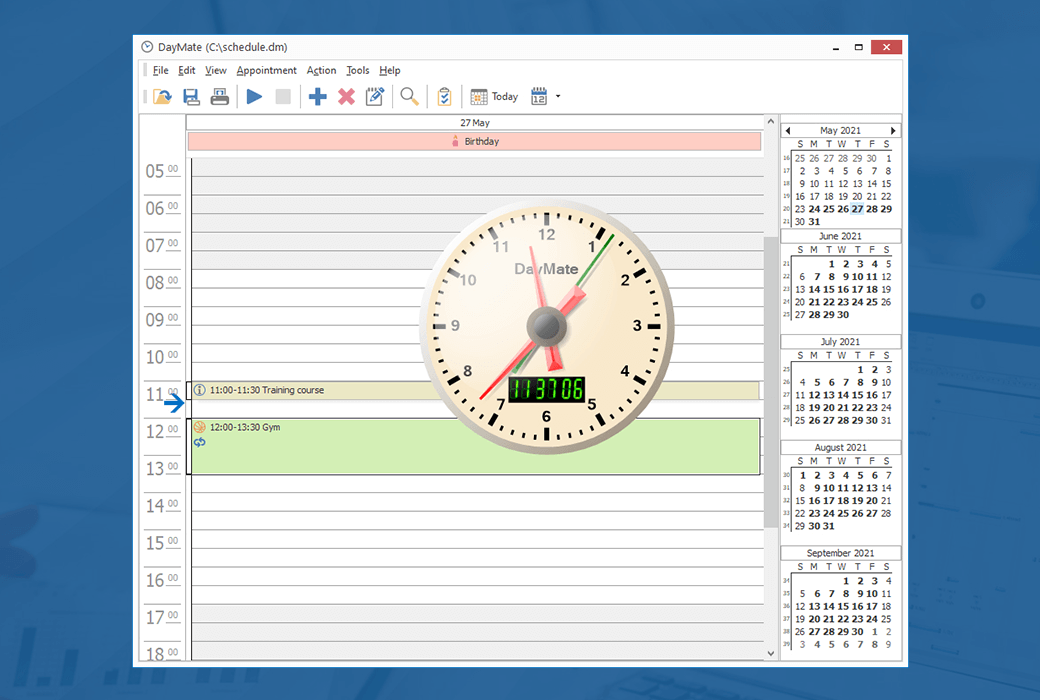Image resolution: width=1040 pixels, height=700 pixels.
Task: Select June 30 in mini calendar
Action: [843, 315]
